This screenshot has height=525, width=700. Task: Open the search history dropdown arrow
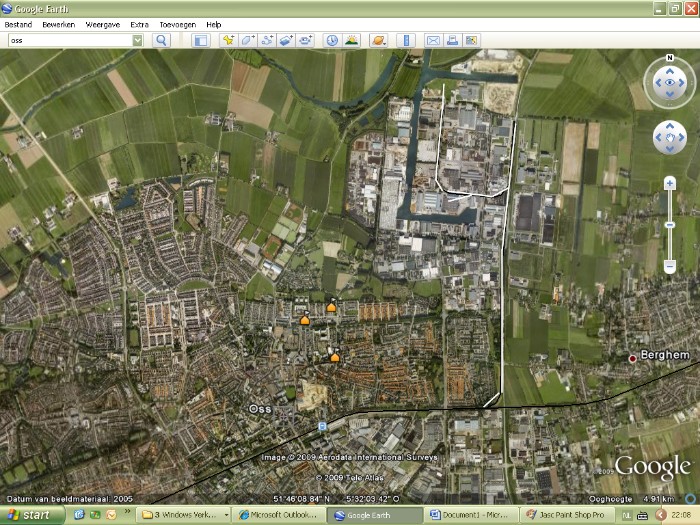point(137,40)
